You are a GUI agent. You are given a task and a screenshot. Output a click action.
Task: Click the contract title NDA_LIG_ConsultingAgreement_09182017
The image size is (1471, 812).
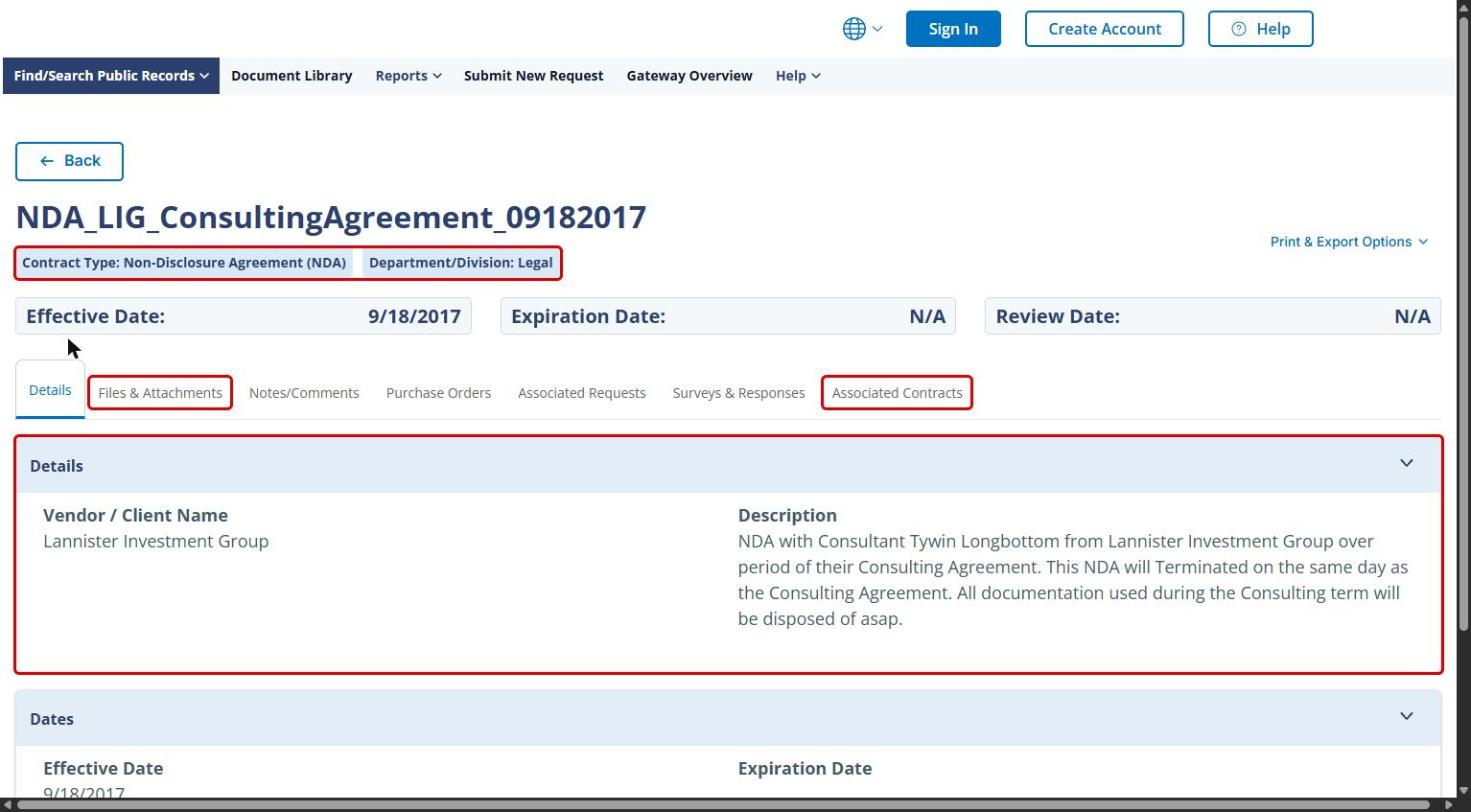[x=331, y=217]
